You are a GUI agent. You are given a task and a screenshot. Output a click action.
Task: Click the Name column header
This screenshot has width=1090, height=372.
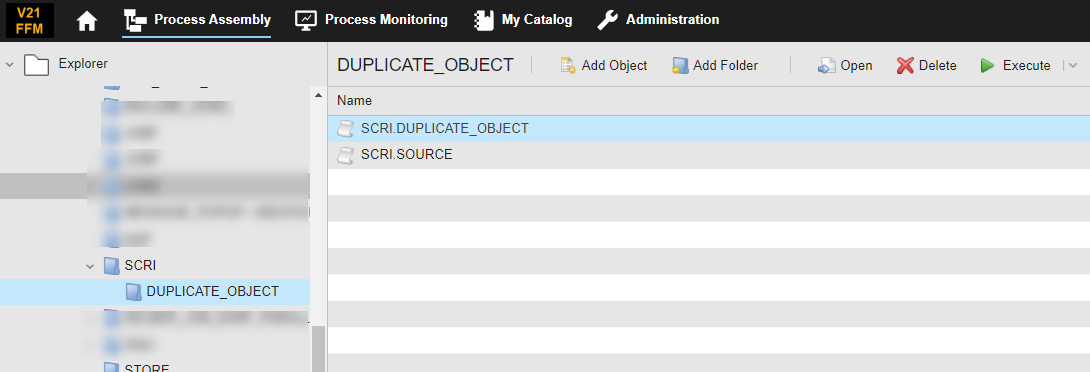pyautogui.click(x=355, y=101)
